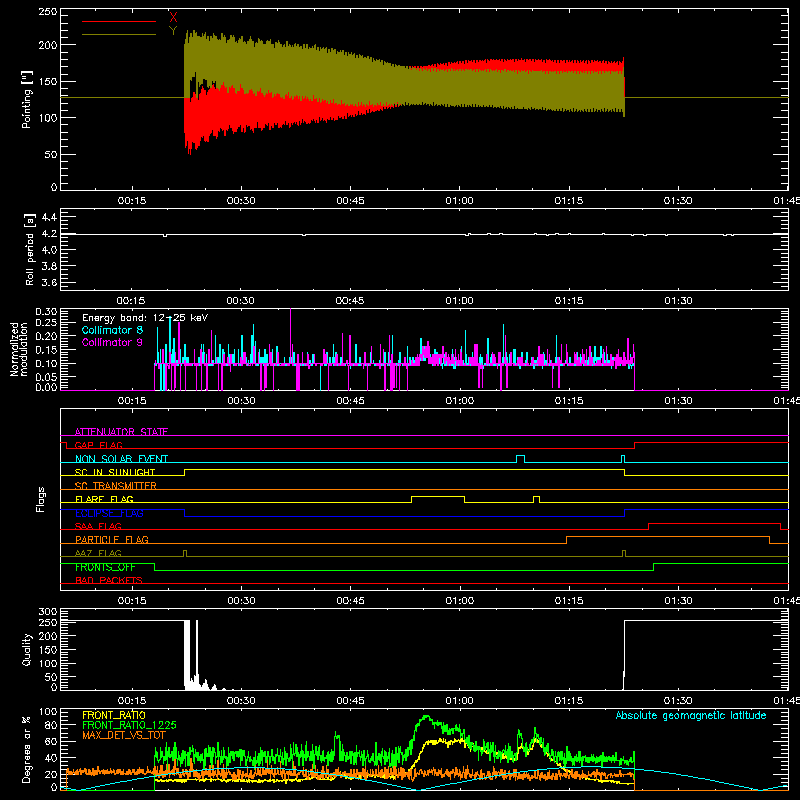Click the first A47_FLAG pulse
The height and width of the screenshot is (800, 800).
pyautogui.click(x=185, y=551)
